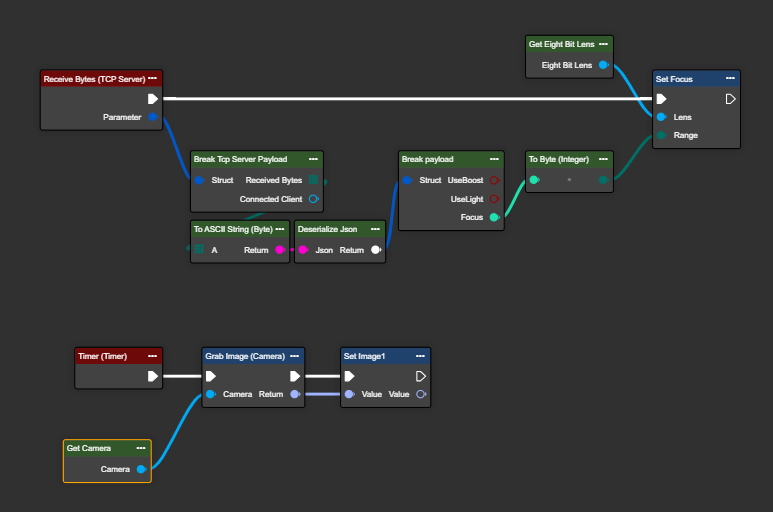
Task: Click the Grab Image execution input pin
Action: tap(211, 376)
